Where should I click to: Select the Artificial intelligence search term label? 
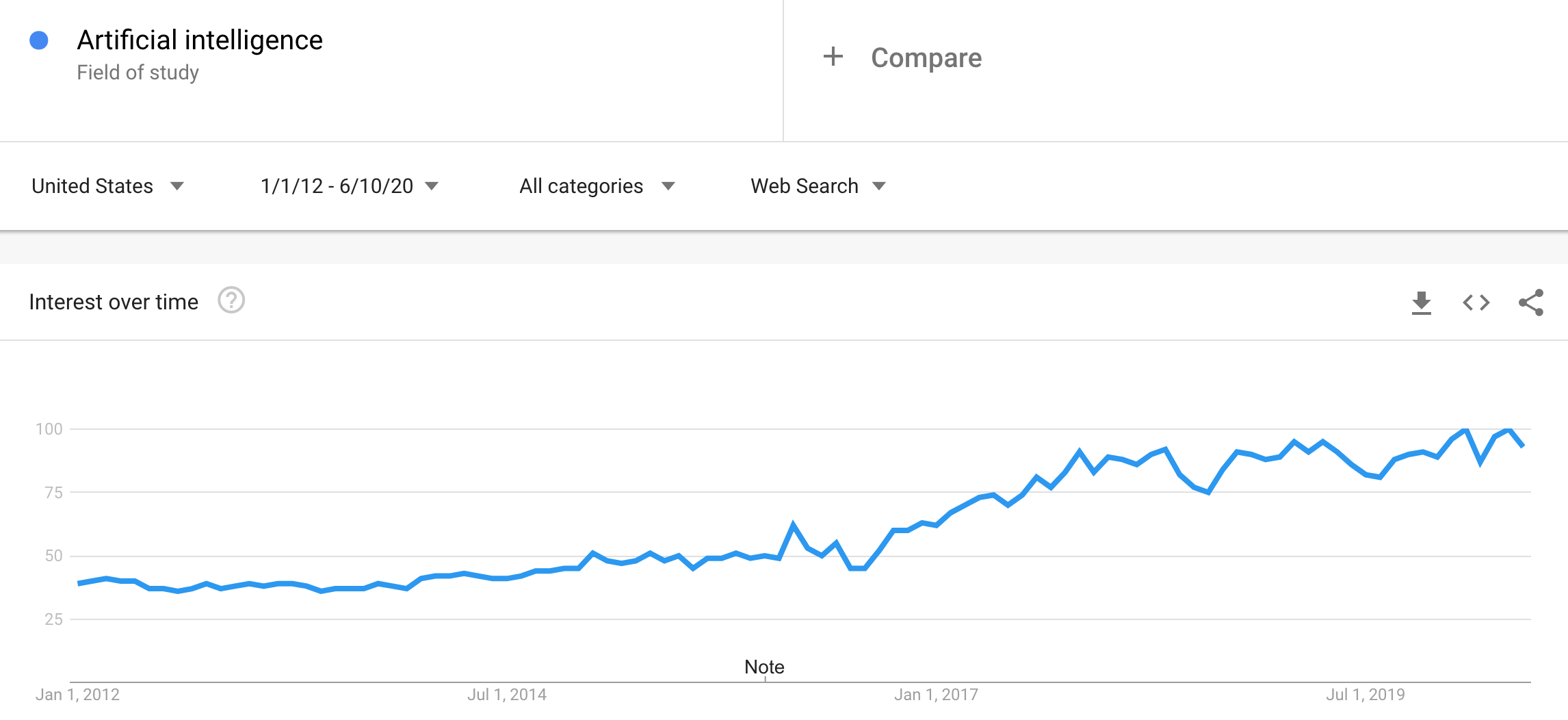click(200, 40)
